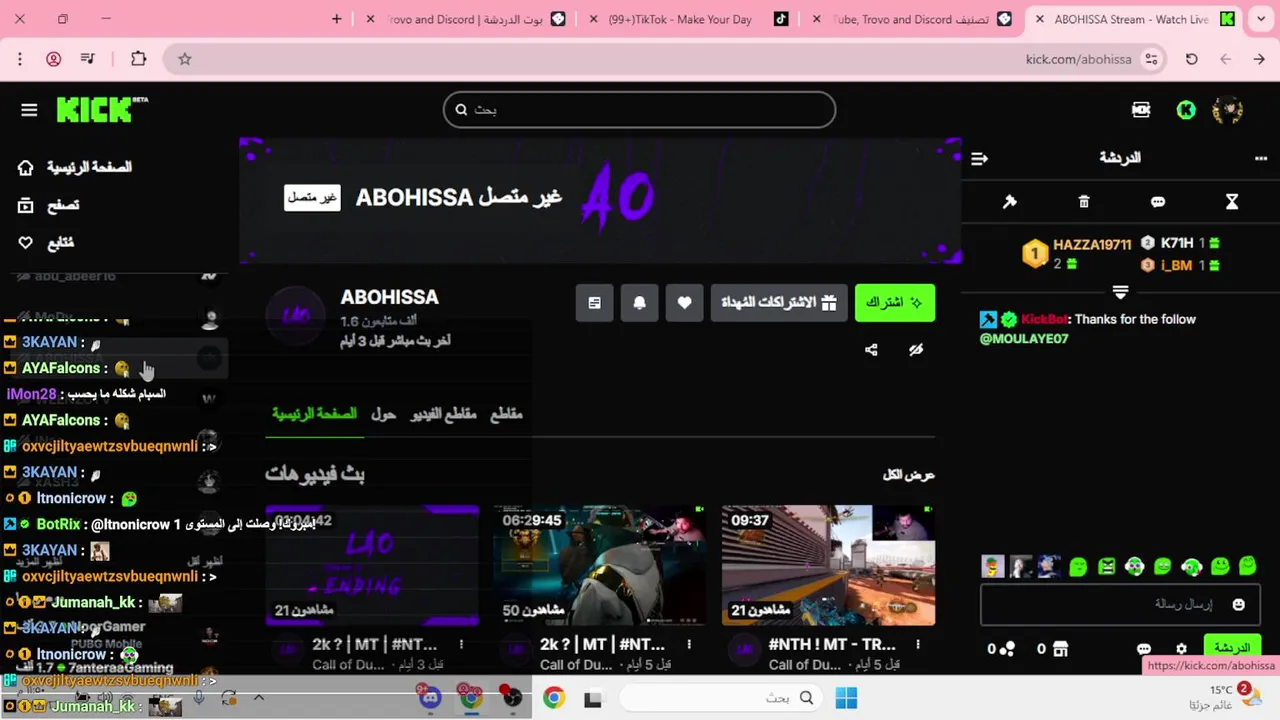This screenshot has width=1280, height=720.
Task: Open the LAO ENDING video thumbnail
Action: click(372, 565)
